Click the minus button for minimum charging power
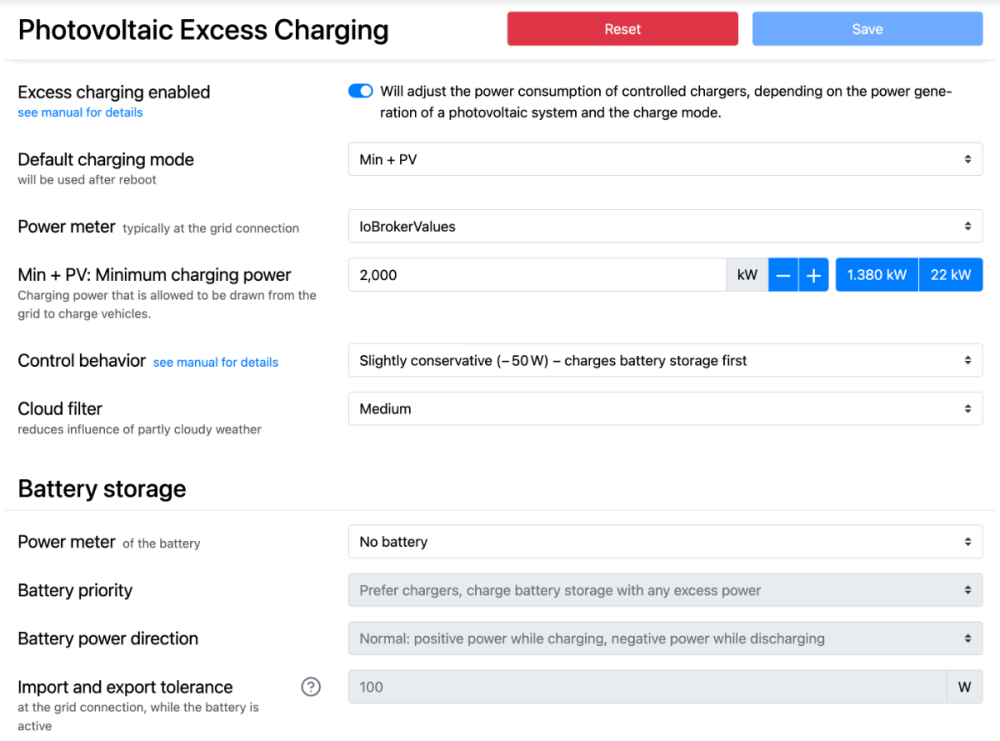Screen dimensions: 1000x741 coord(783,275)
